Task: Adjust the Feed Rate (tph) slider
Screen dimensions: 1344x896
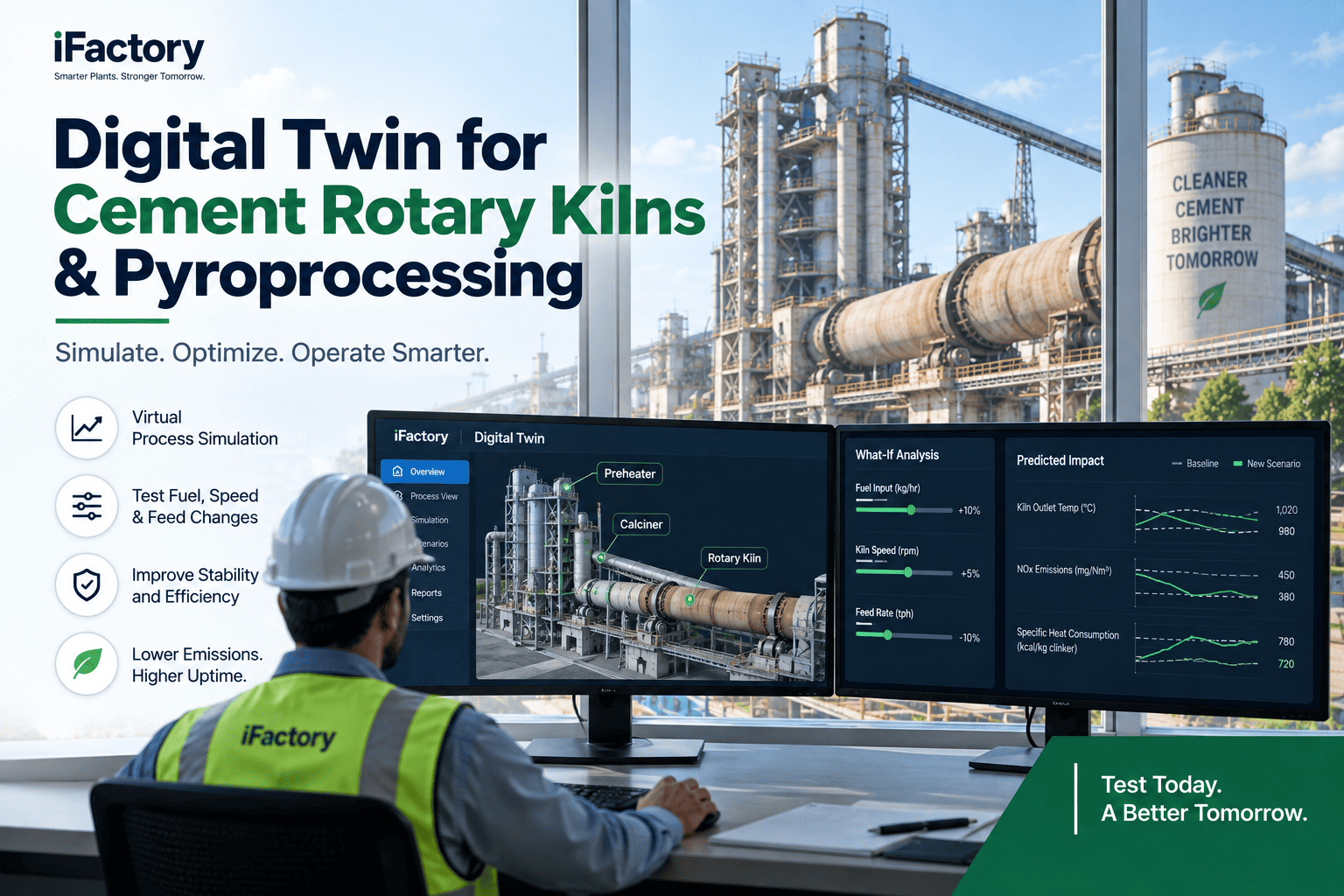Action: tap(904, 635)
